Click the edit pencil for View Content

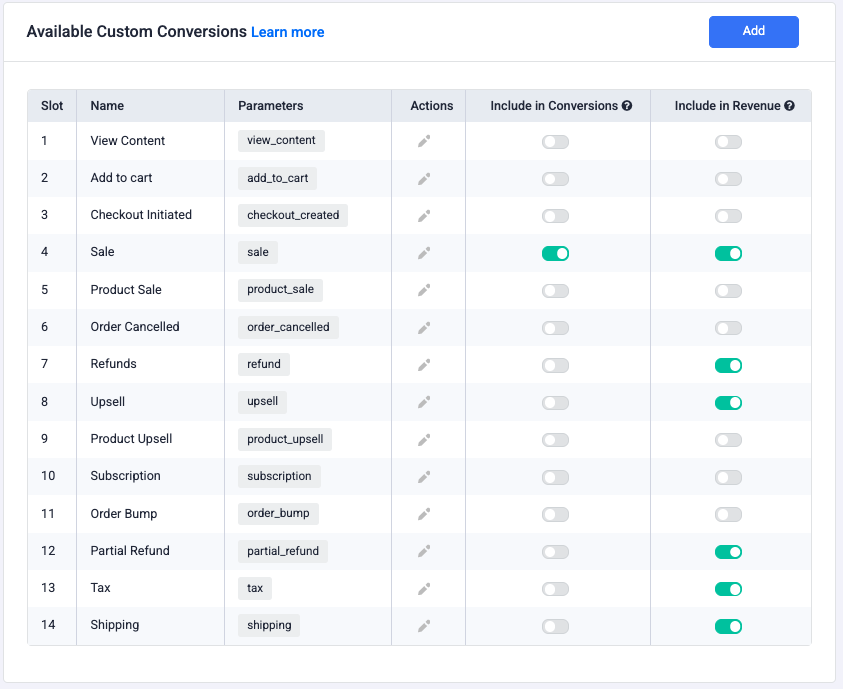coord(424,142)
